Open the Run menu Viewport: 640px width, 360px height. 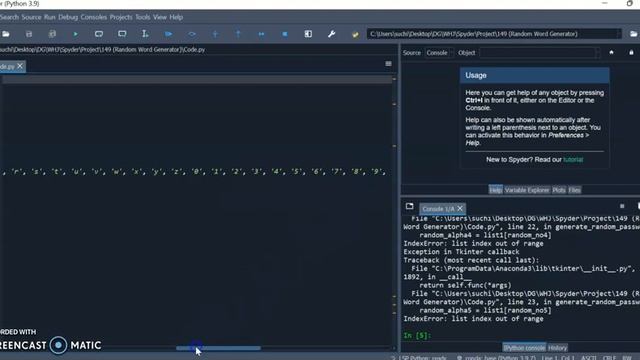[49, 17]
